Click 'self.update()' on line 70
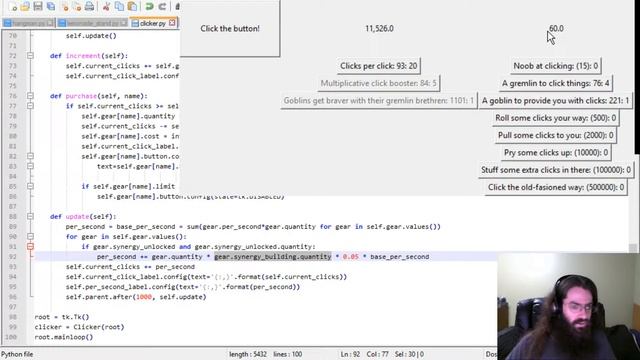This screenshot has height=360, width=640. click(91, 36)
